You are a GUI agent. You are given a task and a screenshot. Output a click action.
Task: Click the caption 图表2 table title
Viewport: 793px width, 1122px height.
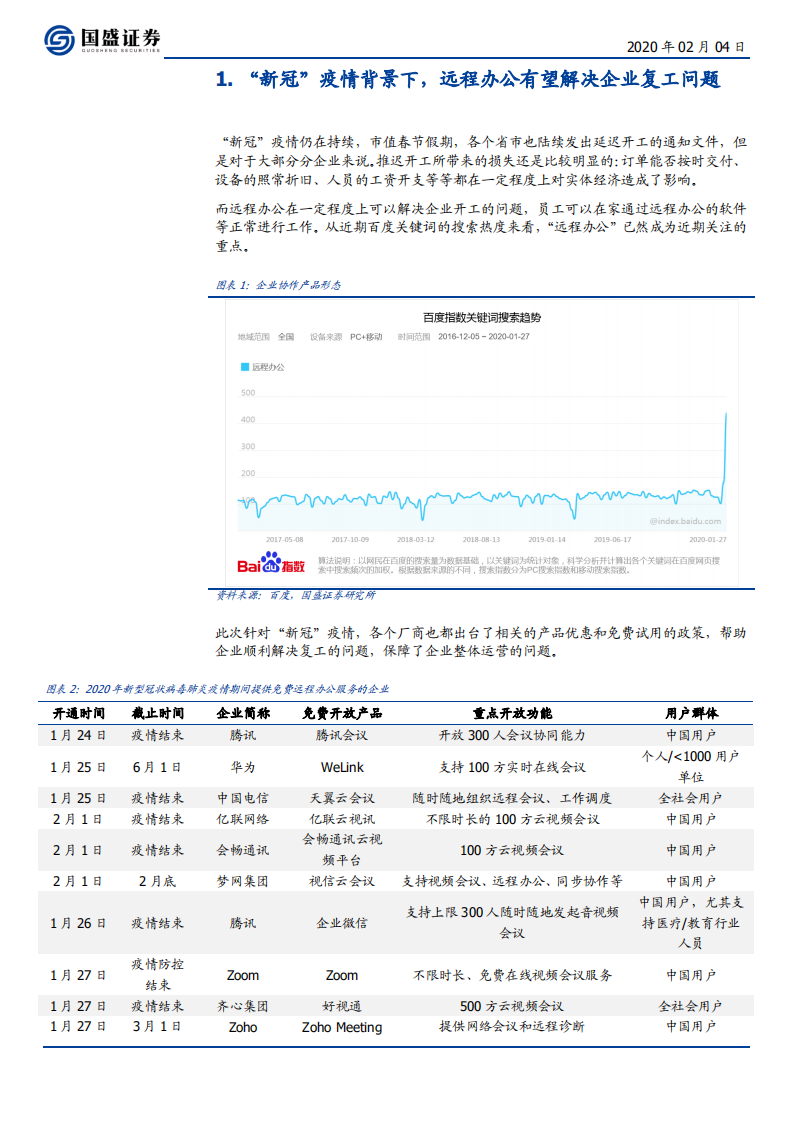[218, 689]
